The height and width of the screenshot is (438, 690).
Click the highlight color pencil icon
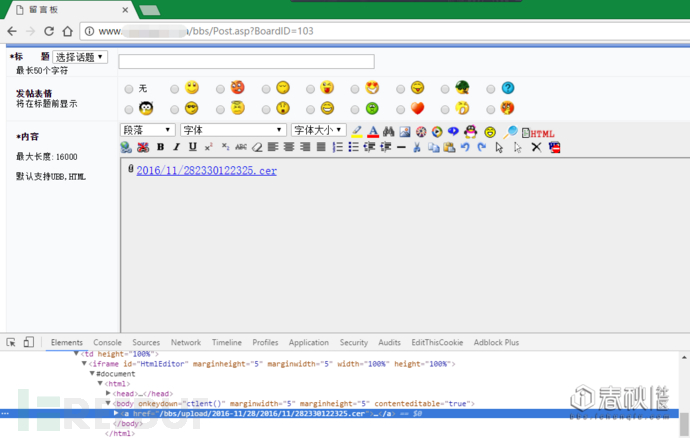tap(357, 131)
